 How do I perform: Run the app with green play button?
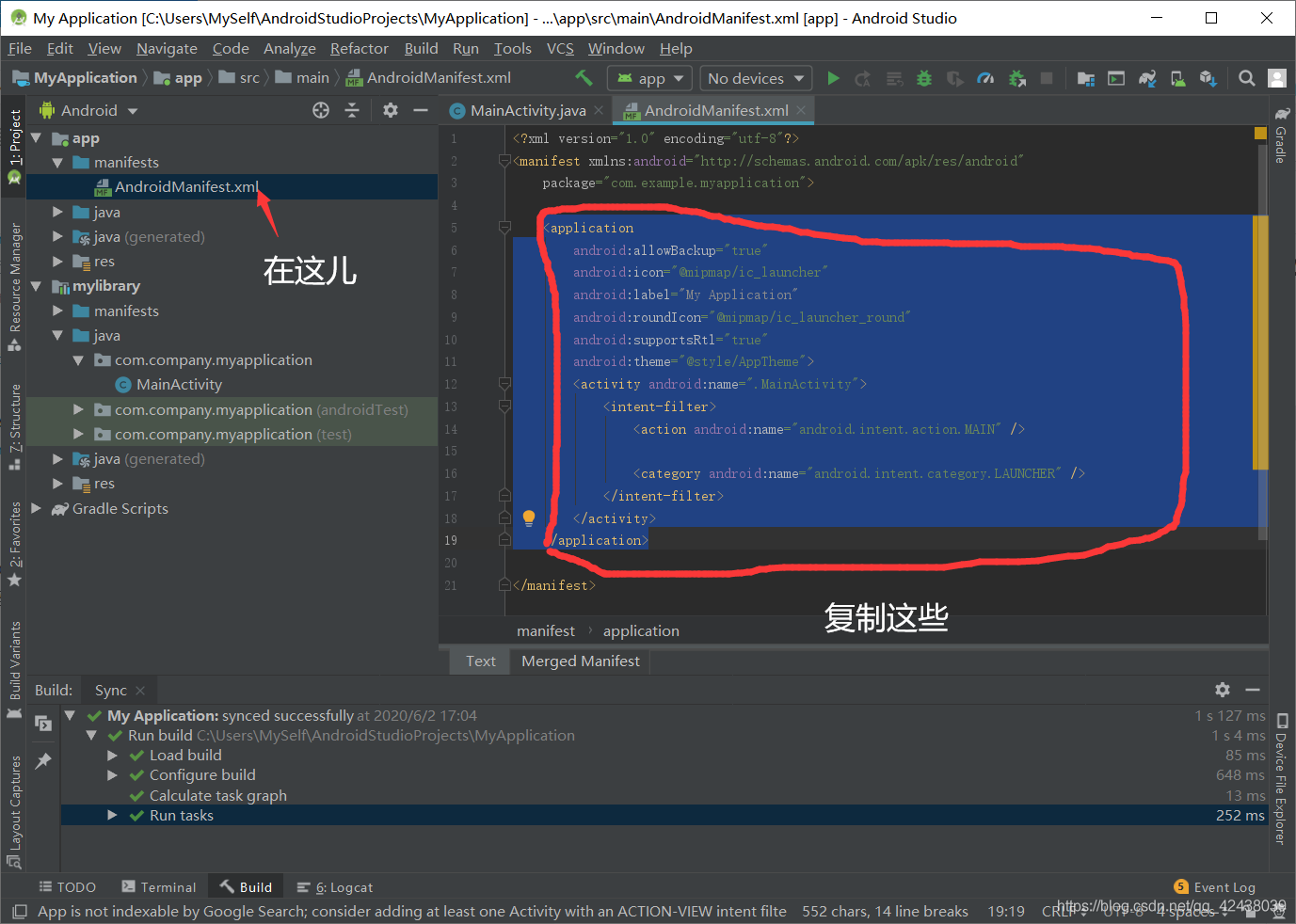click(x=833, y=78)
